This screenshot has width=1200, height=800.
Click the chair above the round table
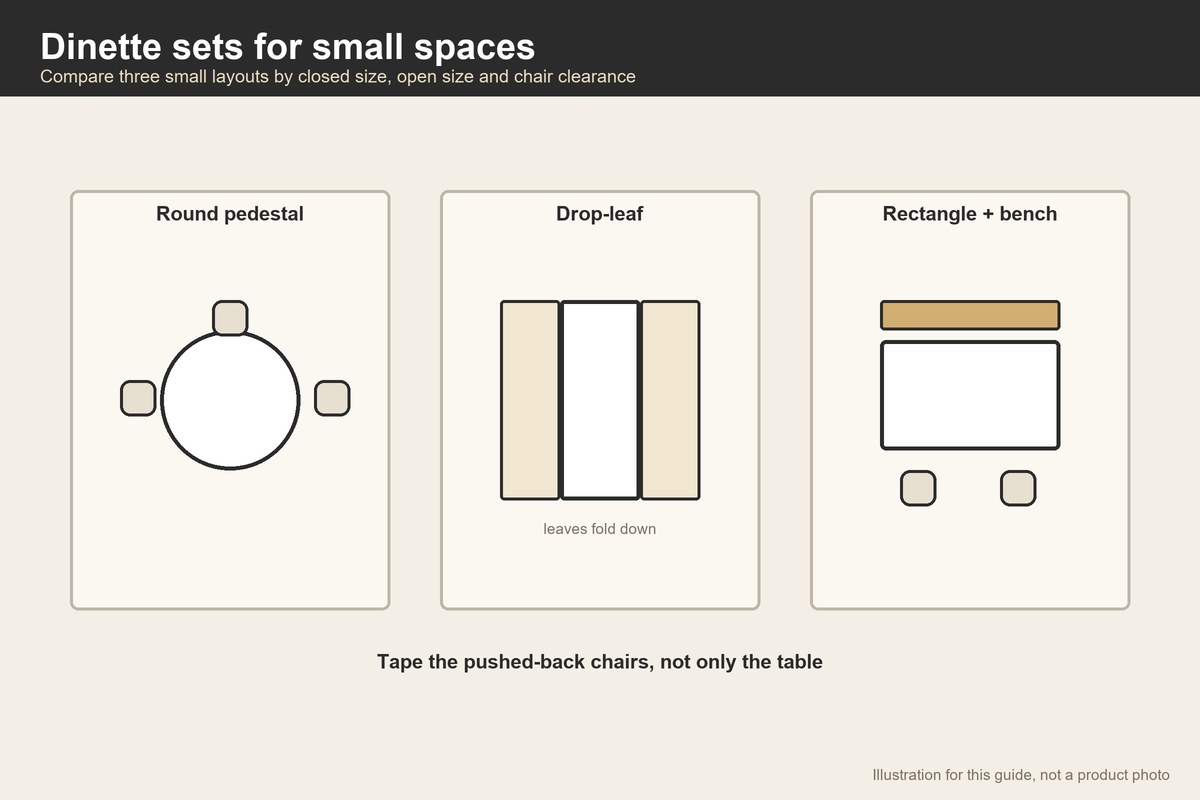pyautogui.click(x=230, y=318)
